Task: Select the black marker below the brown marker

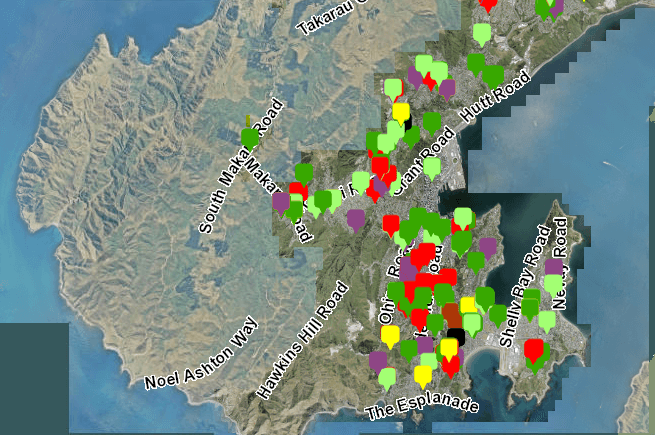Action: 456,337
